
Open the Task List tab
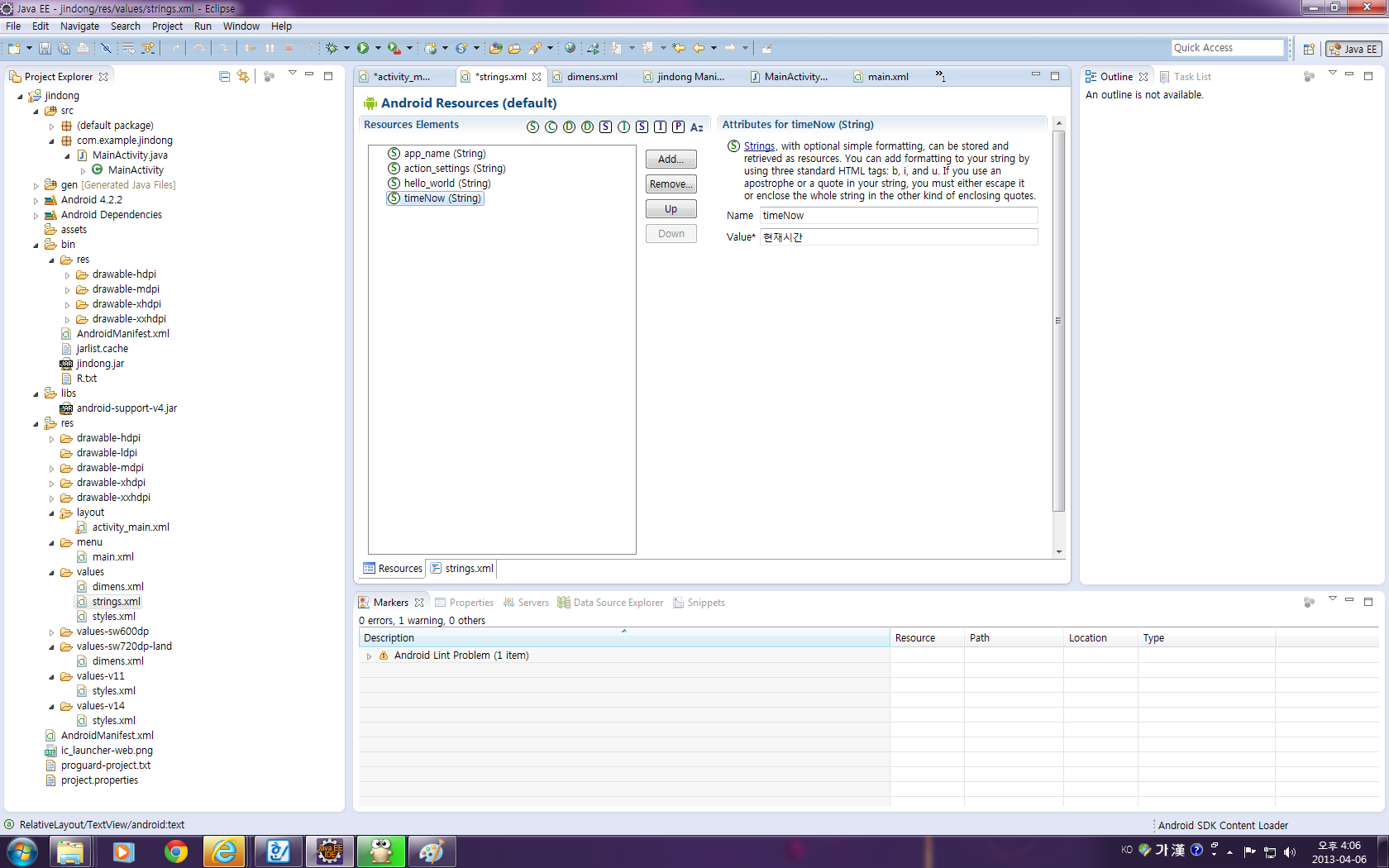pos(1186,77)
